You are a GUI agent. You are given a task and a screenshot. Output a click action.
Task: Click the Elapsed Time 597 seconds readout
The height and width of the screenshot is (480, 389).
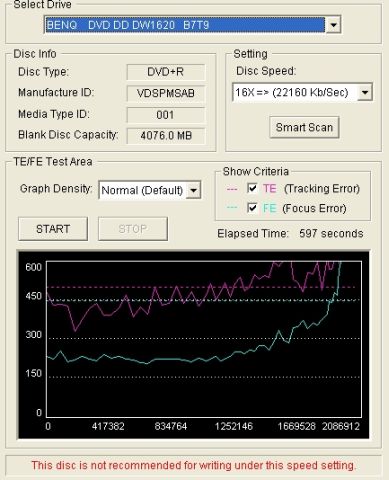coord(290,233)
